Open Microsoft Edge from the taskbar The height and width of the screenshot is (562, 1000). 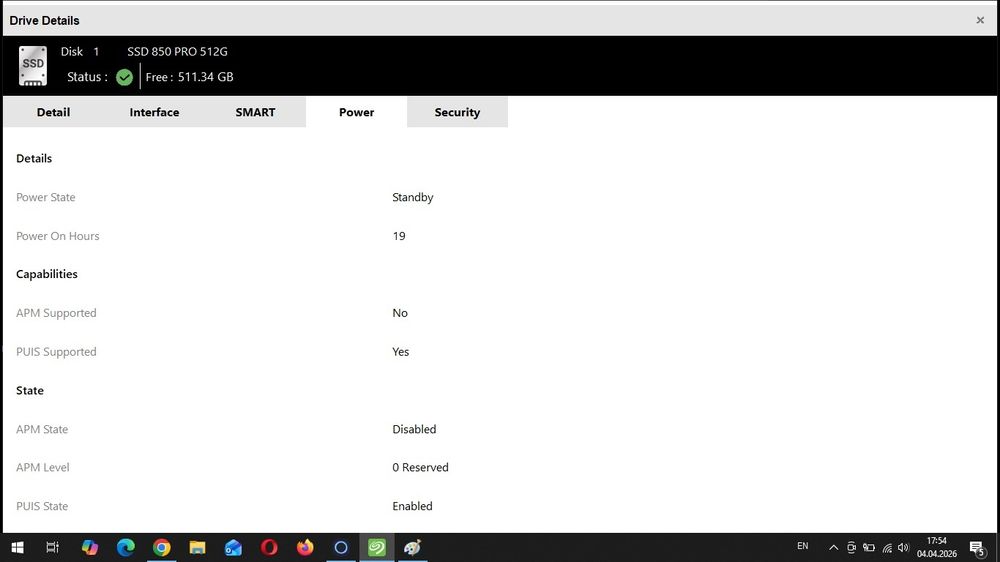click(126, 547)
